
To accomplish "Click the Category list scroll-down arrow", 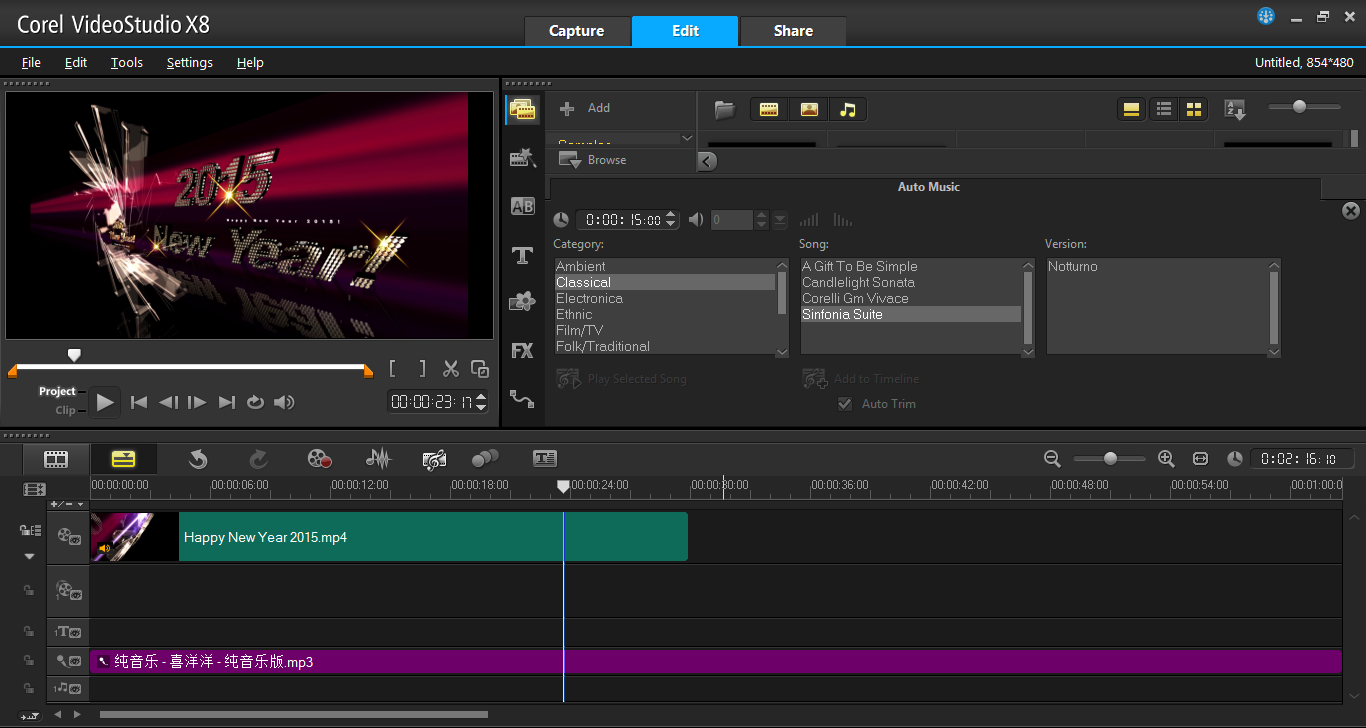I will [782, 352].
